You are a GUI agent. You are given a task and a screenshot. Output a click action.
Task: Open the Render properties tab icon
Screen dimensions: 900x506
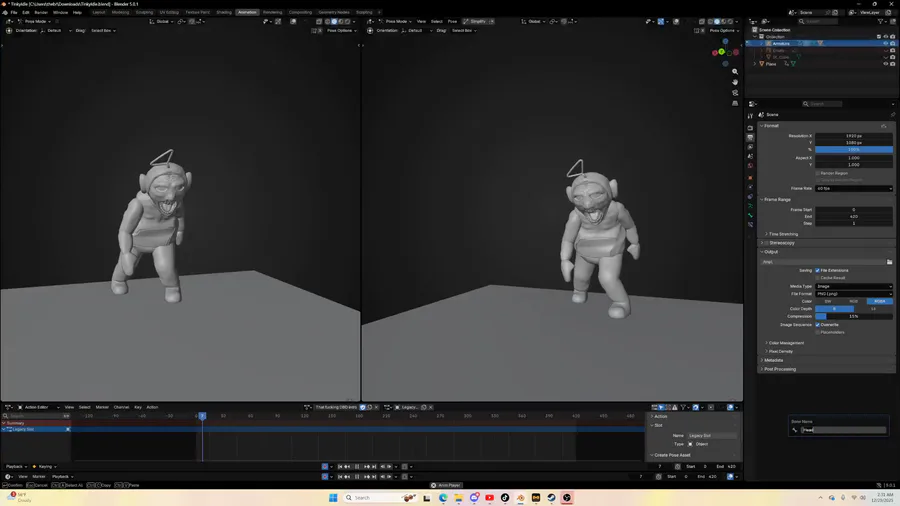coord(750,128)
